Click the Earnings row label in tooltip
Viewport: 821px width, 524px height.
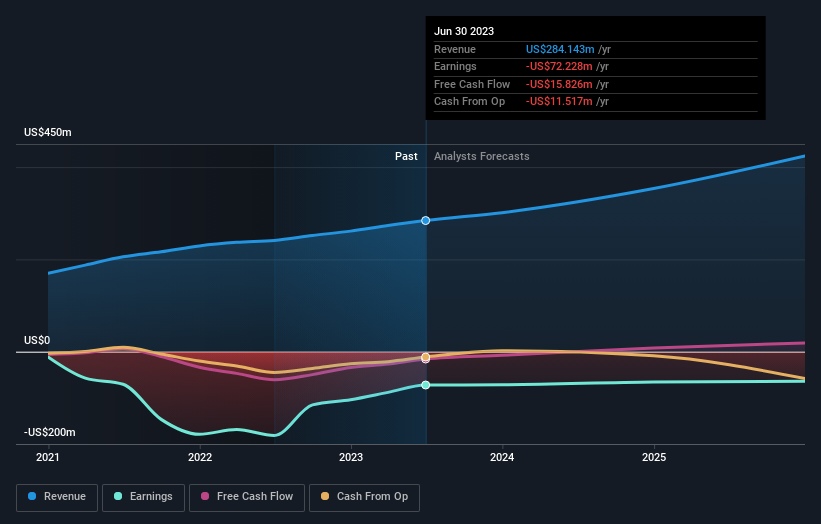click(x=455, y=66)
